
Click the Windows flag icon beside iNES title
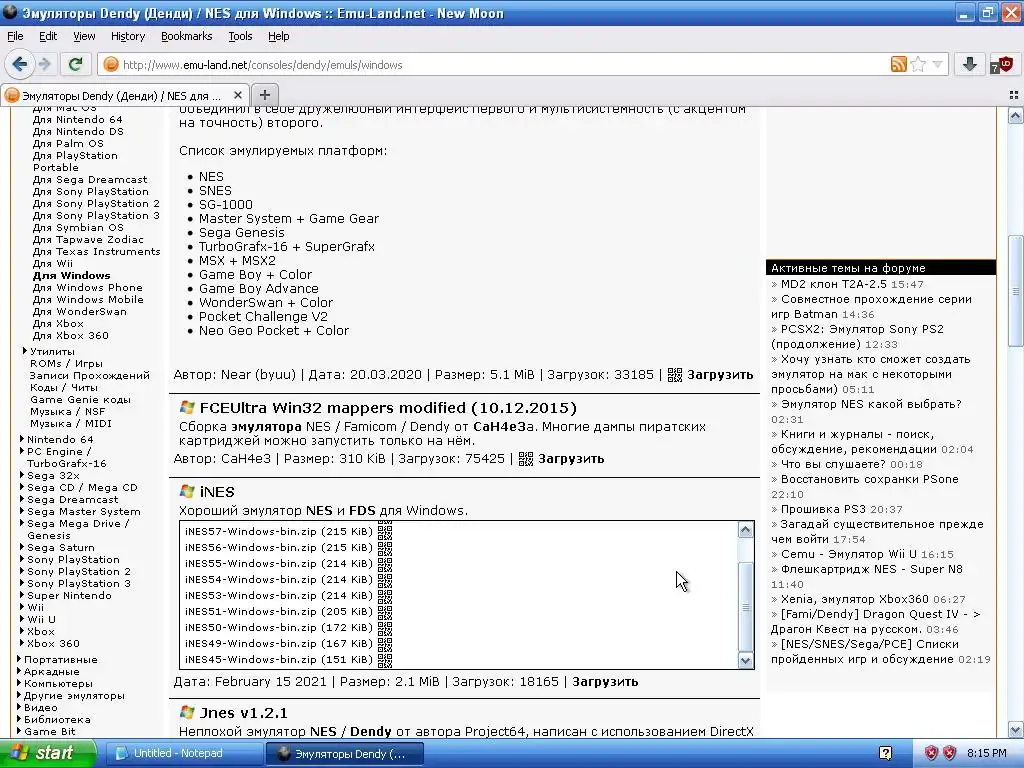(x=187, y=491)
